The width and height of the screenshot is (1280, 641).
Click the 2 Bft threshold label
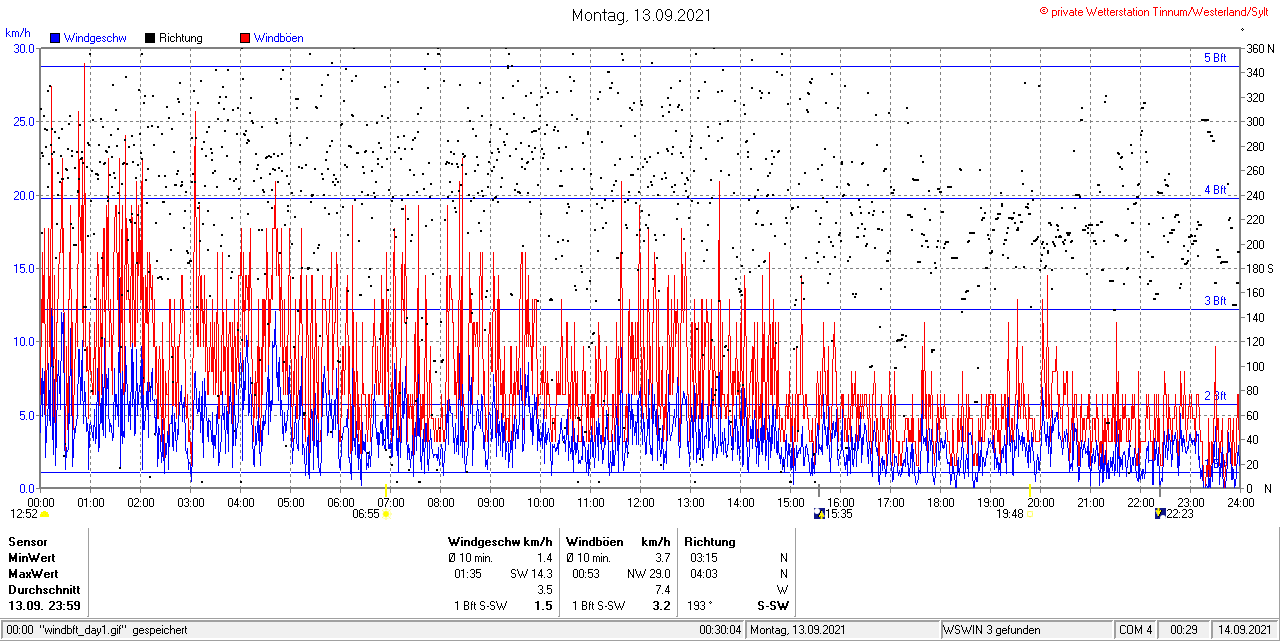tap(1214, 396)
